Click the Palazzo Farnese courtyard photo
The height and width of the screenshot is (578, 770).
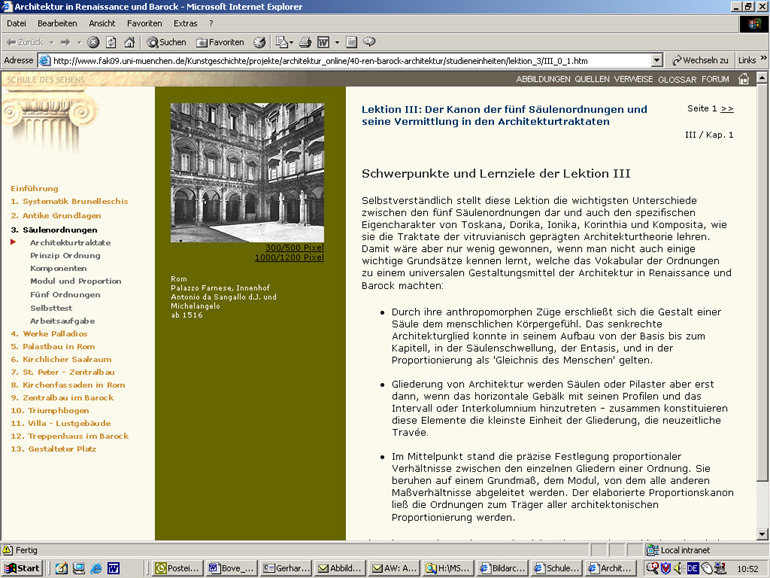coord(247,172)
